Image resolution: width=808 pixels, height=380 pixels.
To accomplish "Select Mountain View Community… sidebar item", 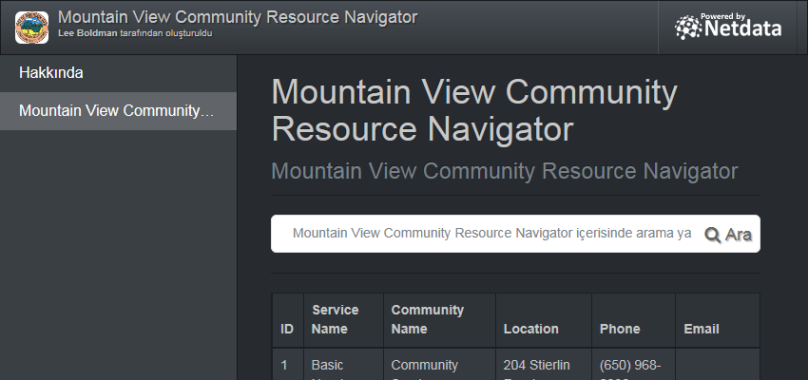I will point(119,111).
